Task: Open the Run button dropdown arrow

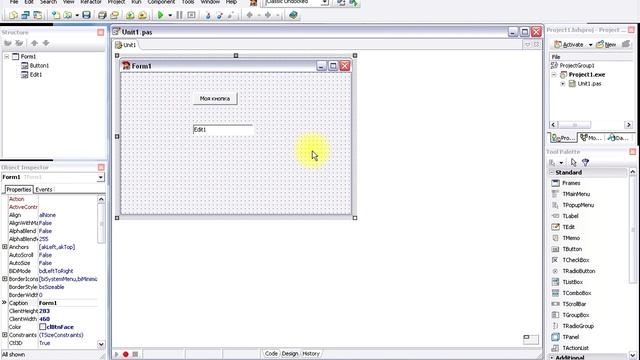Action: click(170, 16)
